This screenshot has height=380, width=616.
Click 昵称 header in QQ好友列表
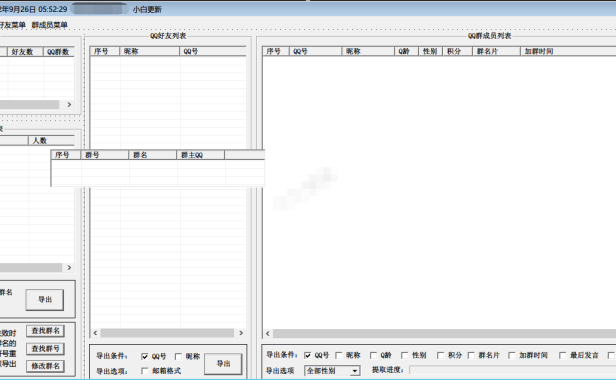pos(150,51)
